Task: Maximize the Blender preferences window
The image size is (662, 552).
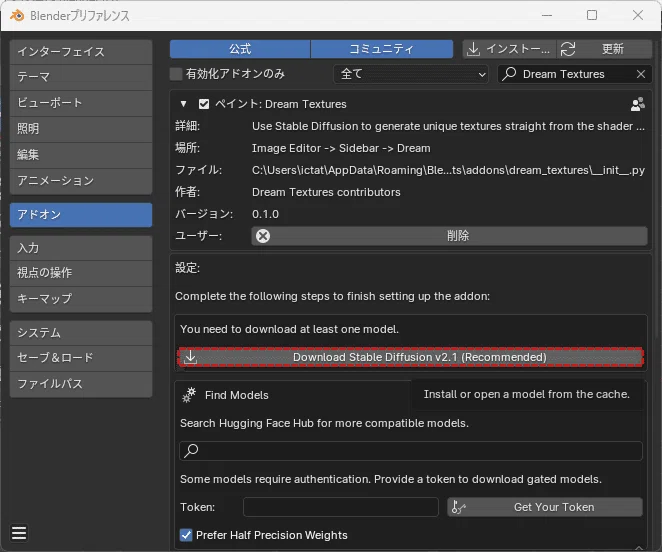Action: click(x=592, y=16)
